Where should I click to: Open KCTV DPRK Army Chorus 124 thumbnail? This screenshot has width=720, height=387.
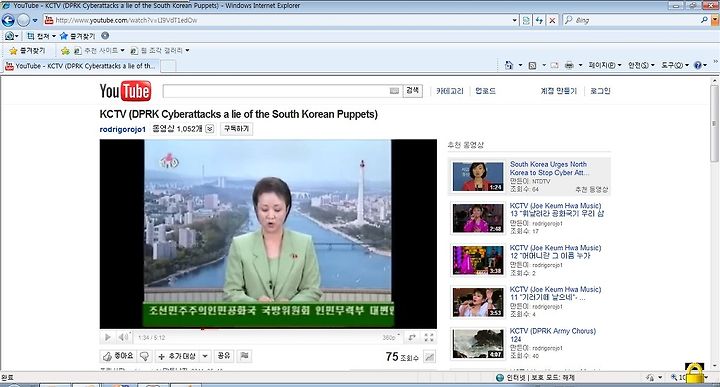478,343
